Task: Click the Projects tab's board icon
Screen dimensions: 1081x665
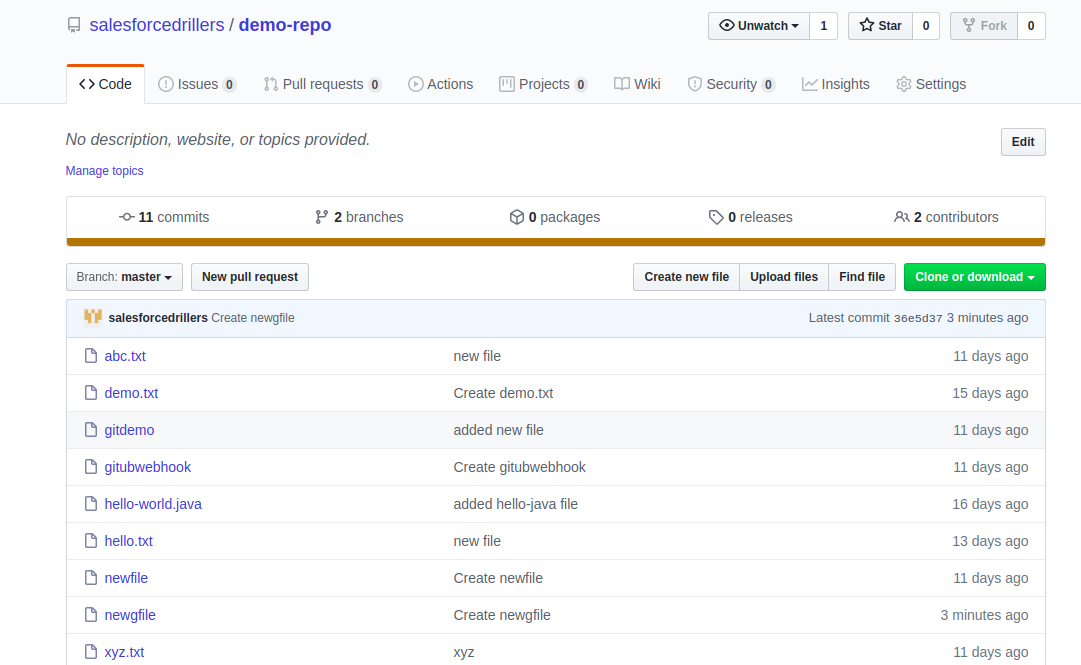Action: (507, 84)
